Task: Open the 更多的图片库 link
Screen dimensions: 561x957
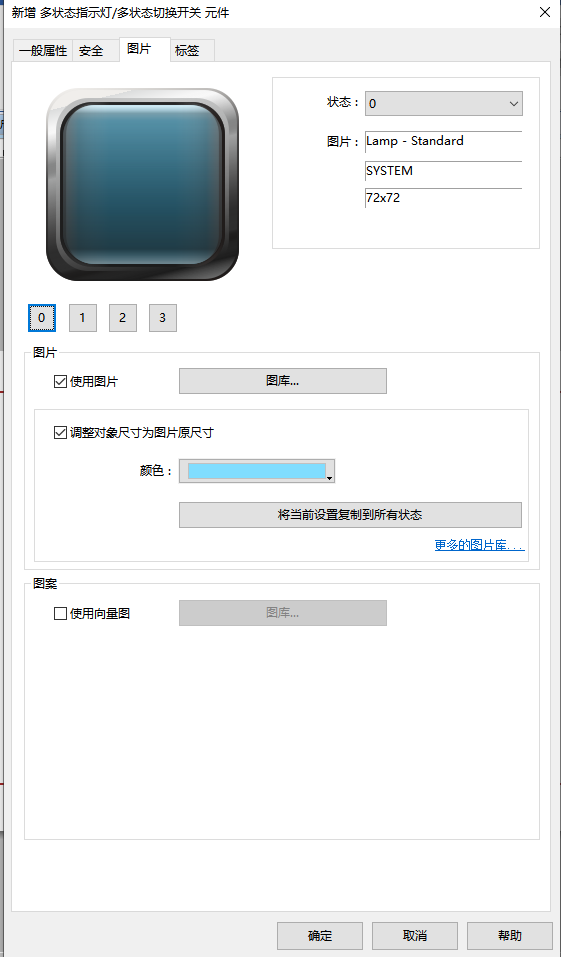Action: (479, 545)
